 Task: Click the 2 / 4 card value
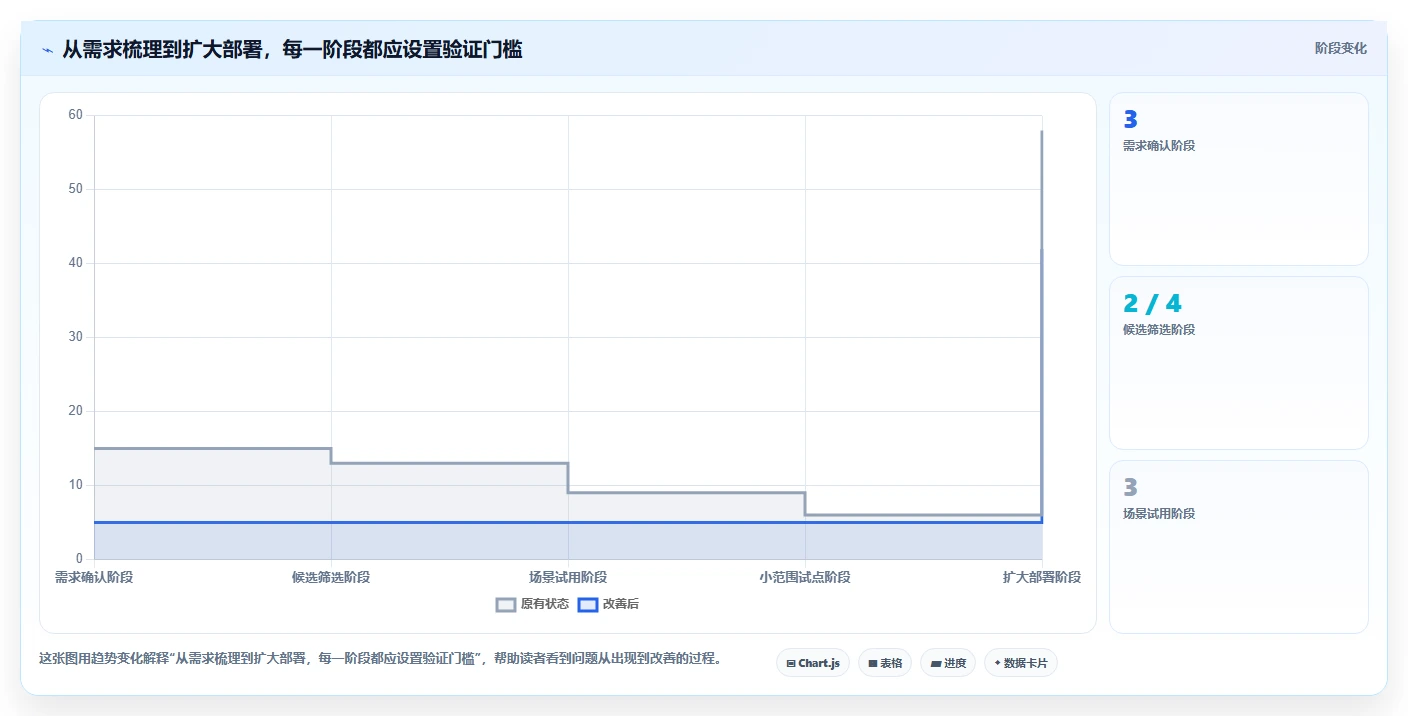pos(1152,304)
